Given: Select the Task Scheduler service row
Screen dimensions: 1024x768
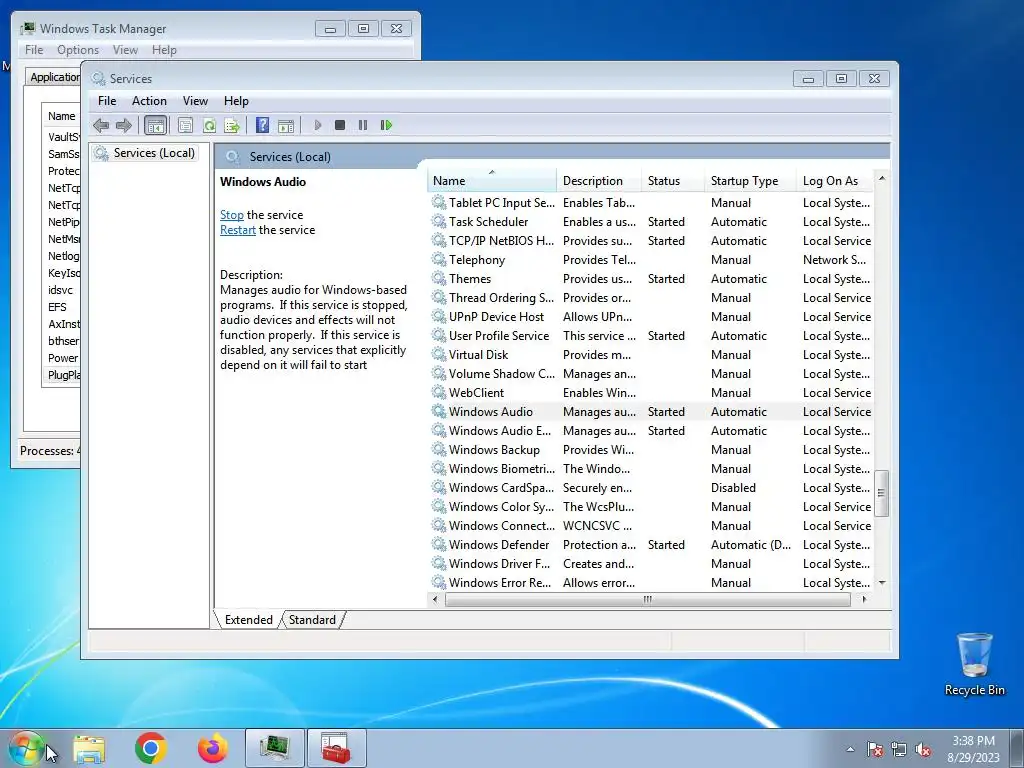Looking at the screenshot, I should 651,222.
